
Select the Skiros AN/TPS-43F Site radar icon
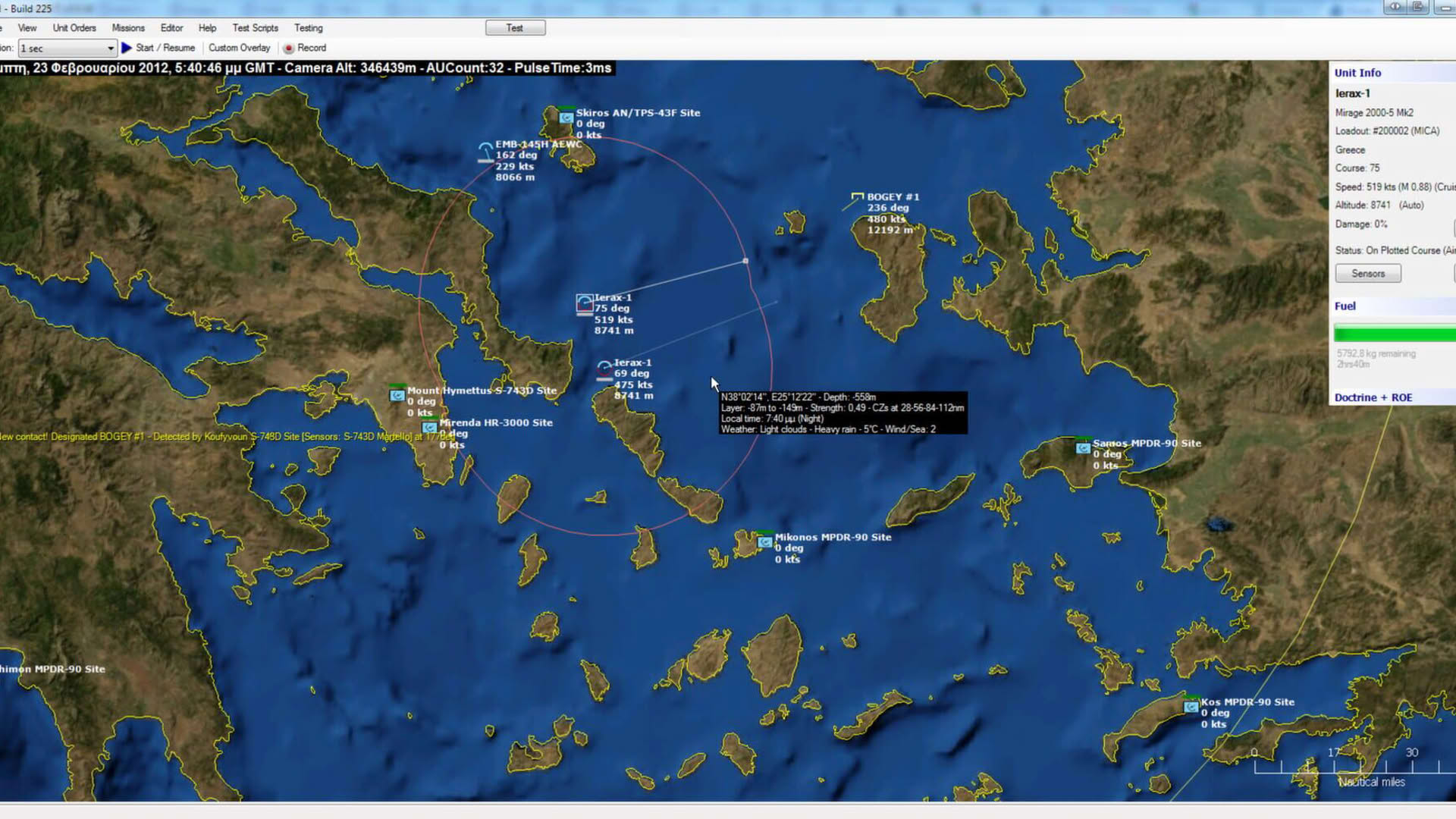(566, 117)
